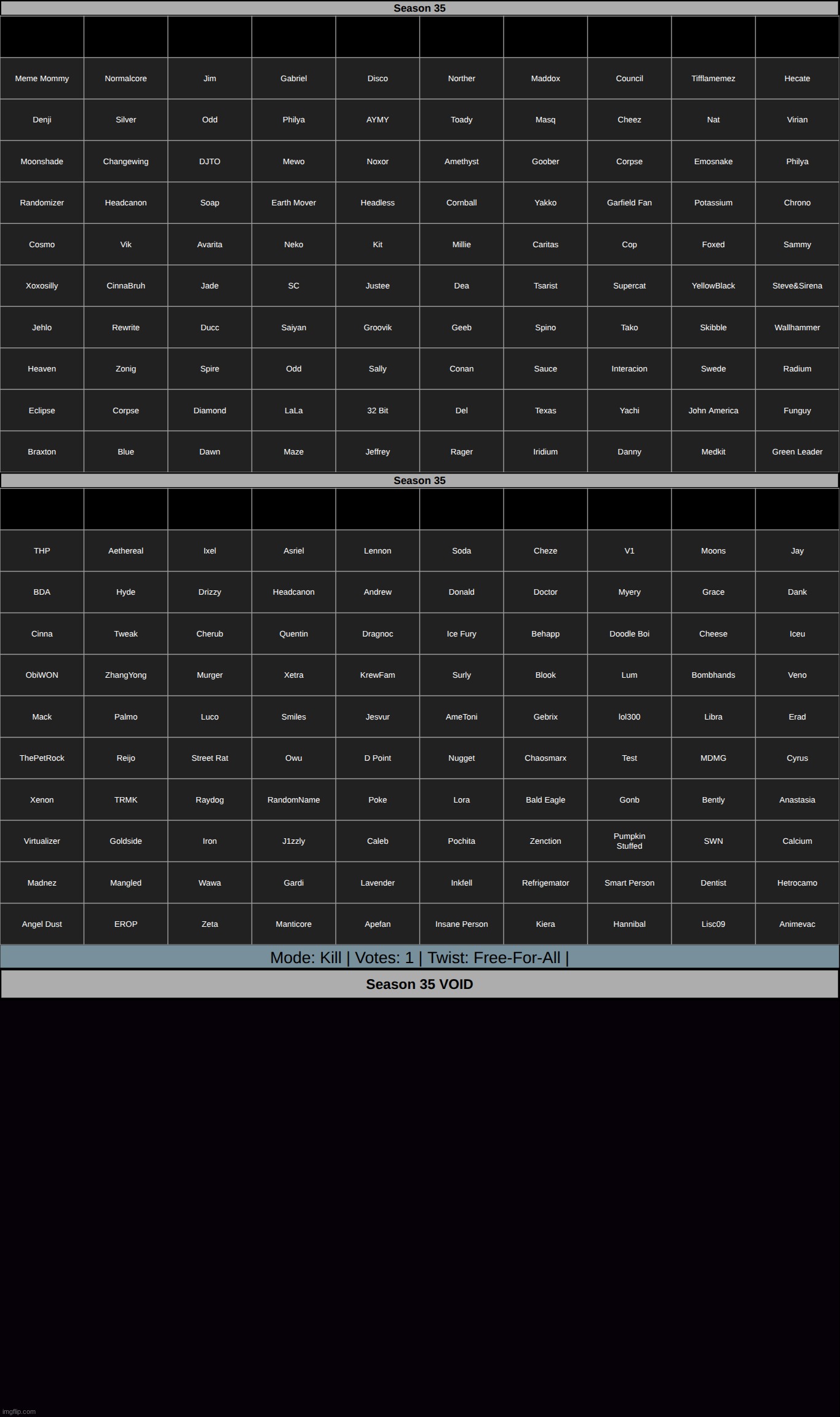Click the Mode: Kill twist banner
Screen dimensions: 840x1417
(x=419, y=958)
